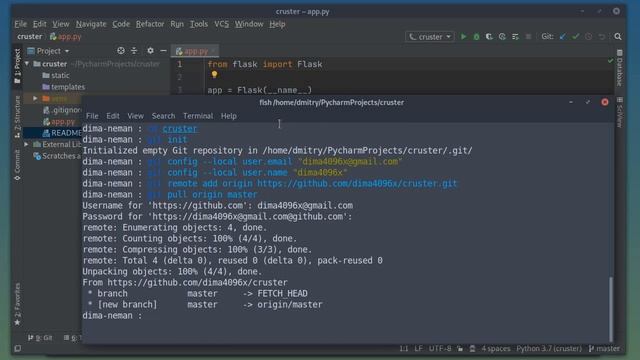Image resolution: width=640 pixels, height=360 pixels.
Task: Click locate-file target icon in Project panel
Action: point(121,51)
